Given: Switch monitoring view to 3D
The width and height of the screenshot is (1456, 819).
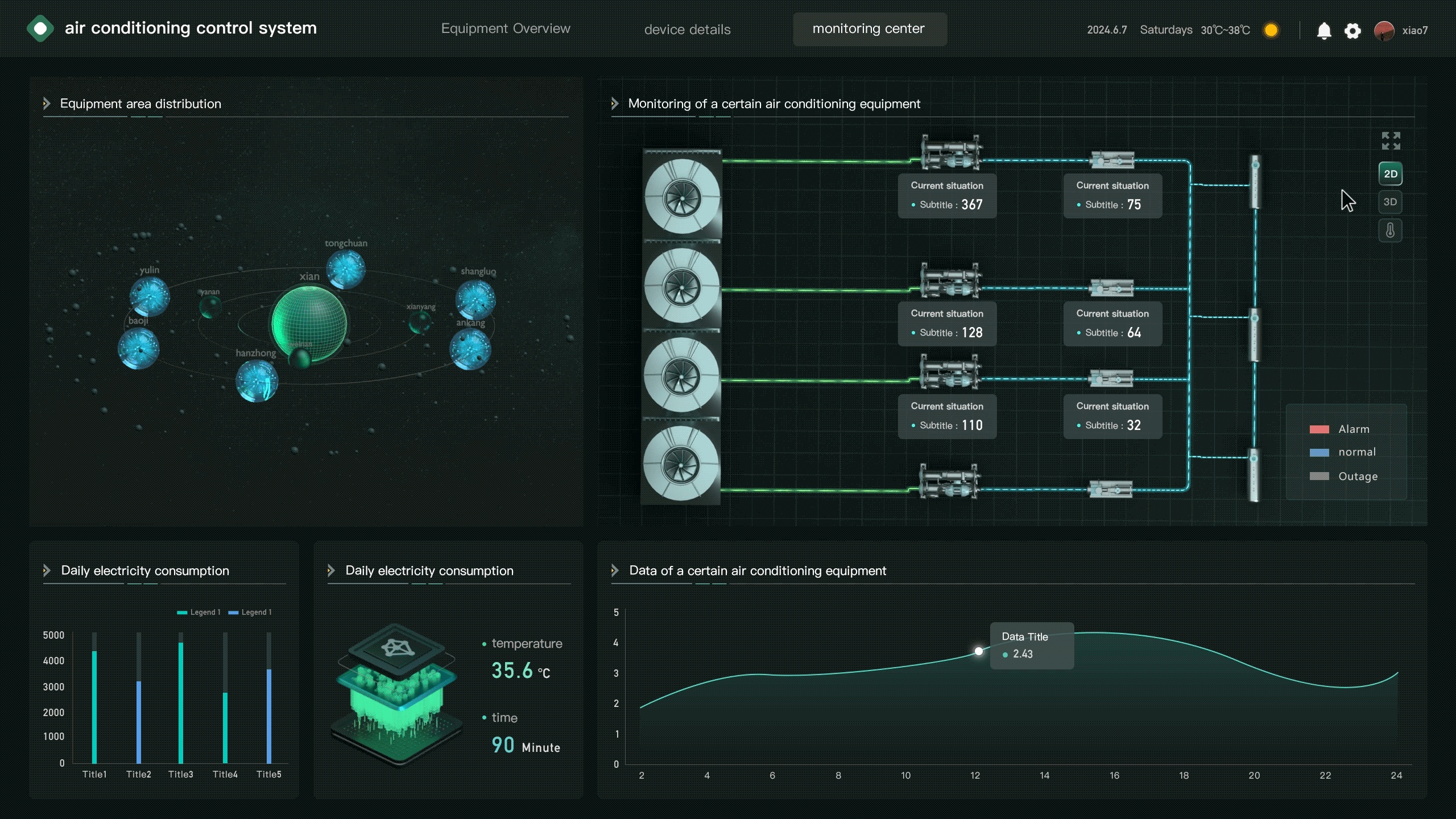Looking at the screenshot, I should click(1390, 202).
